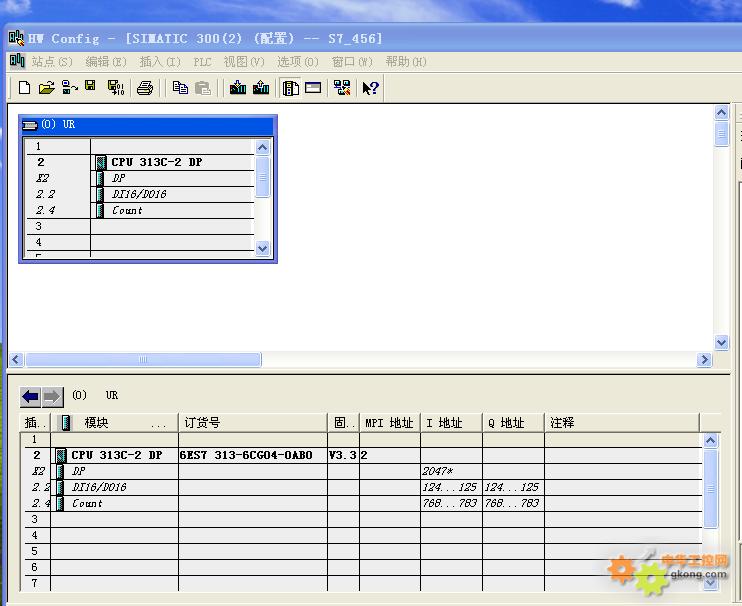Click the document icon in menu bar
This screenshot has width=742, height=606.
17,61
